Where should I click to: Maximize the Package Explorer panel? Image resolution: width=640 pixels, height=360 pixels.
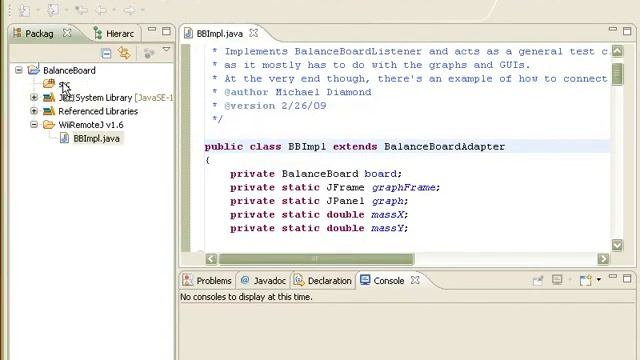pos(166,31)
